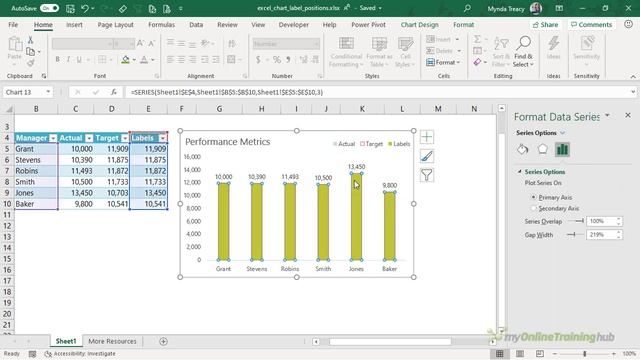Click the Share button
Viewport: 640px width, 360px height.
click(546, 24)
